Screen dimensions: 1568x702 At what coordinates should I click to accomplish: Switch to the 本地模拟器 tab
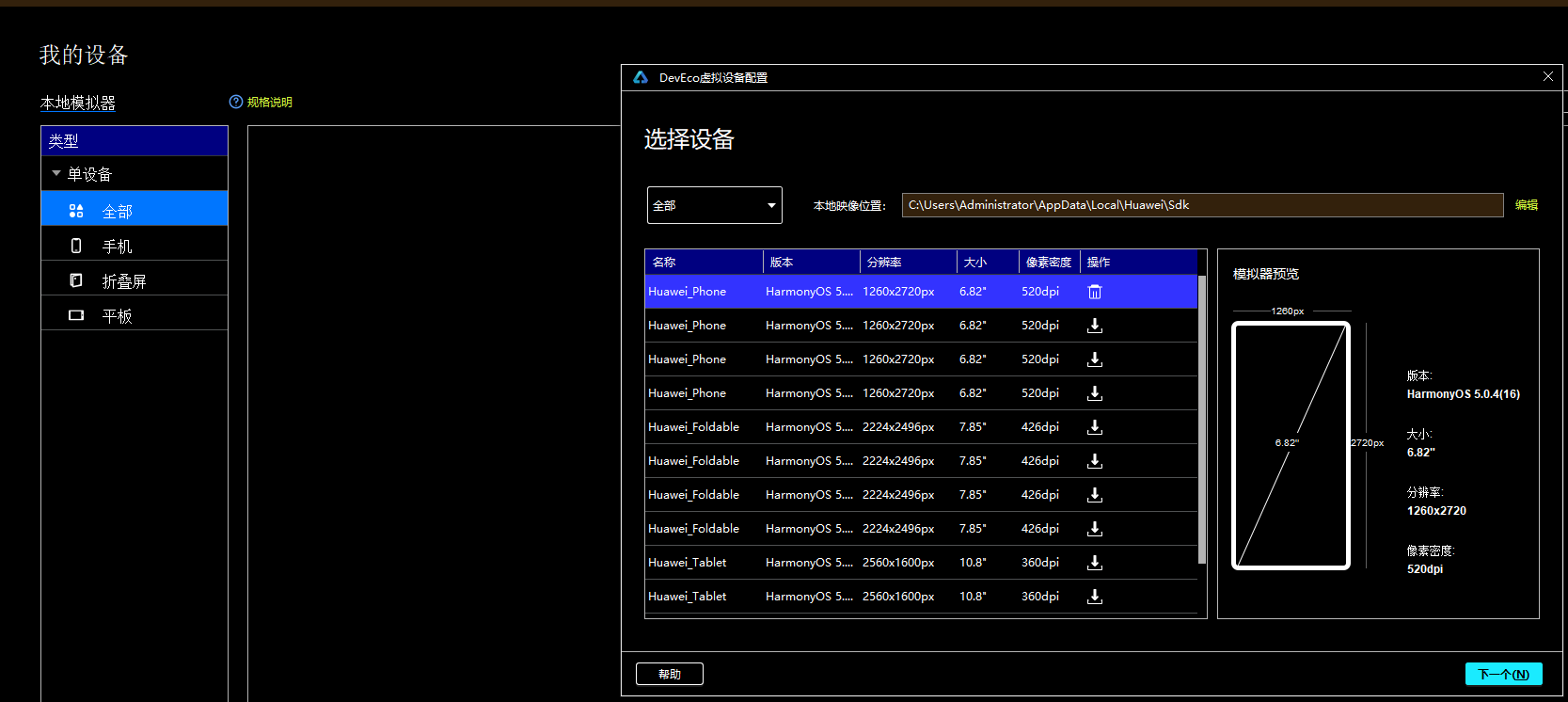coord(78,103)
